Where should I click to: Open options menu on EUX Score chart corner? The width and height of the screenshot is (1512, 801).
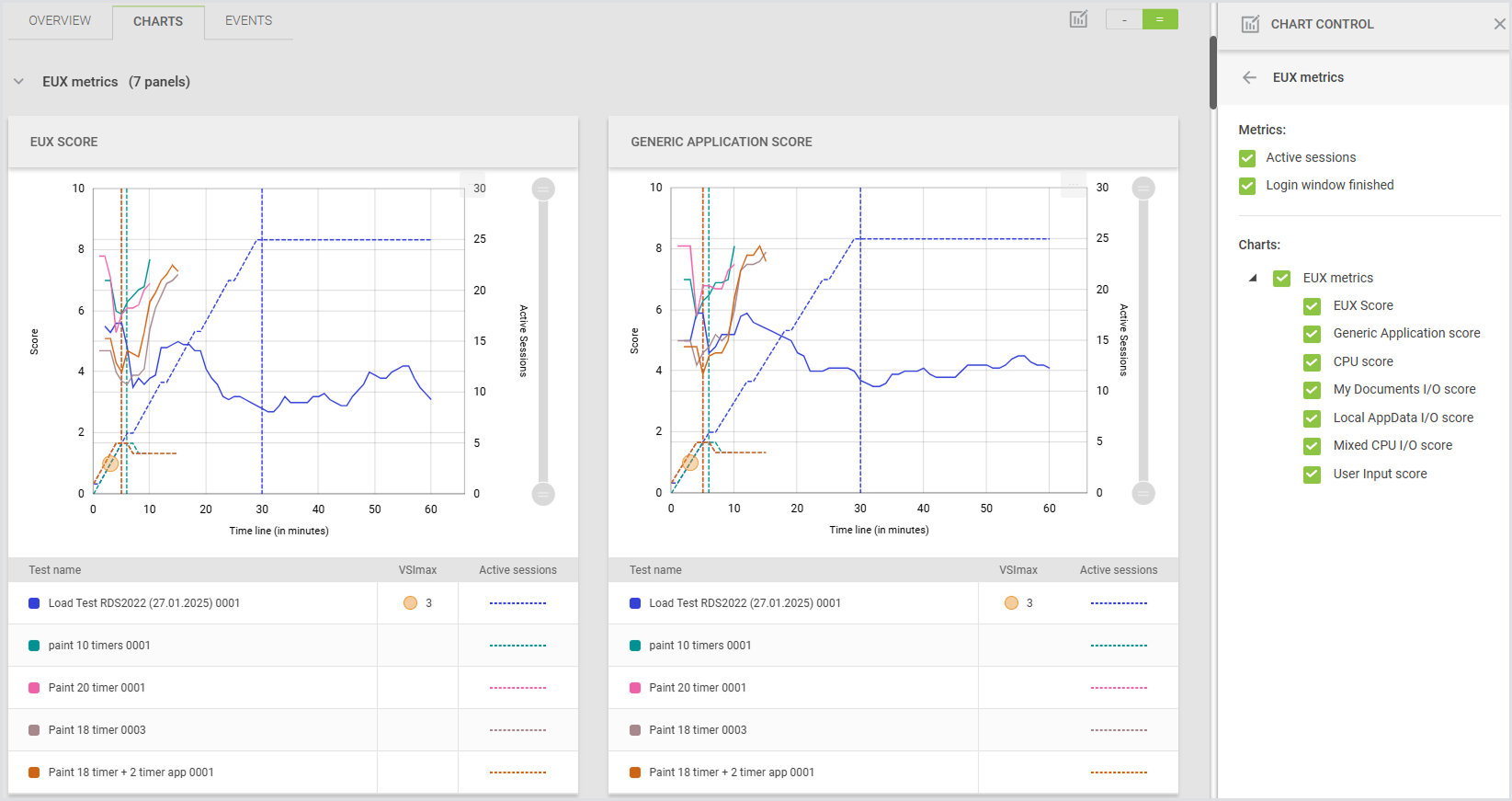coord(472,183)
